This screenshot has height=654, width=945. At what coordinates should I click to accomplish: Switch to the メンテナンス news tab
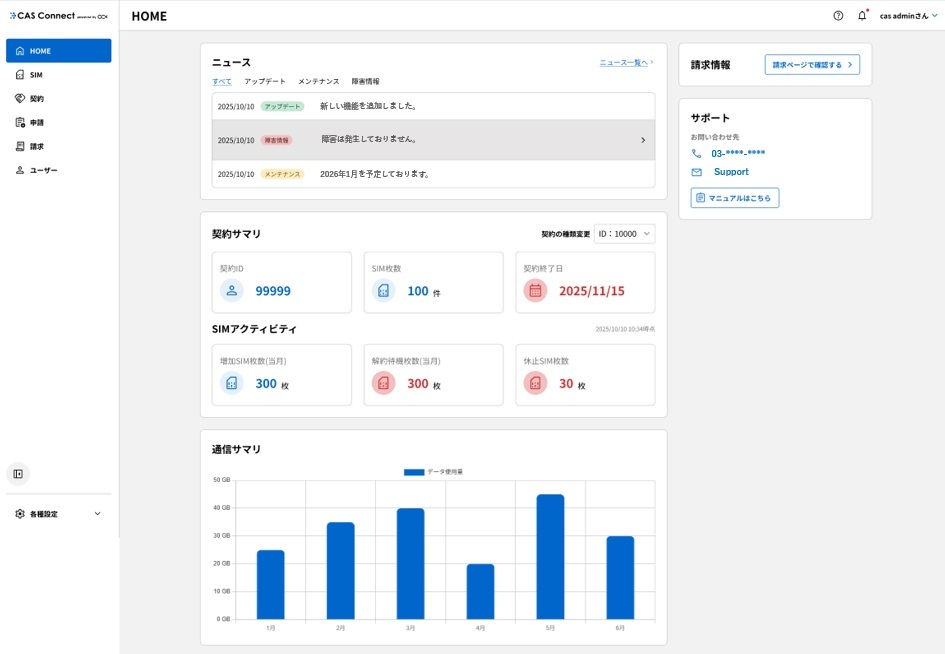[x=318, y=81]
